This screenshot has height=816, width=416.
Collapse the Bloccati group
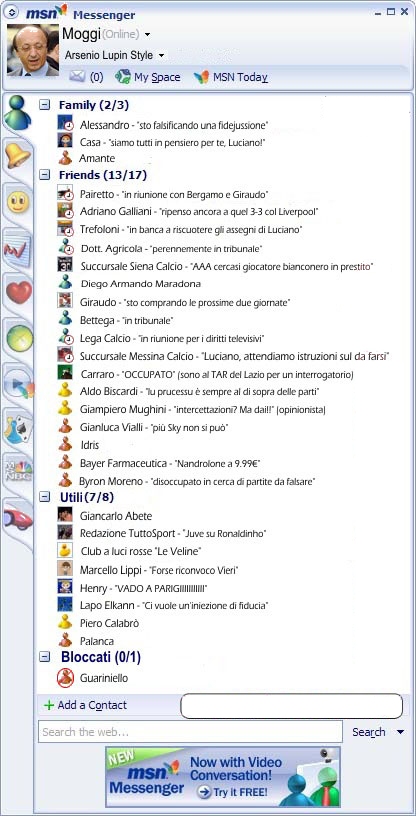(45, 657)
